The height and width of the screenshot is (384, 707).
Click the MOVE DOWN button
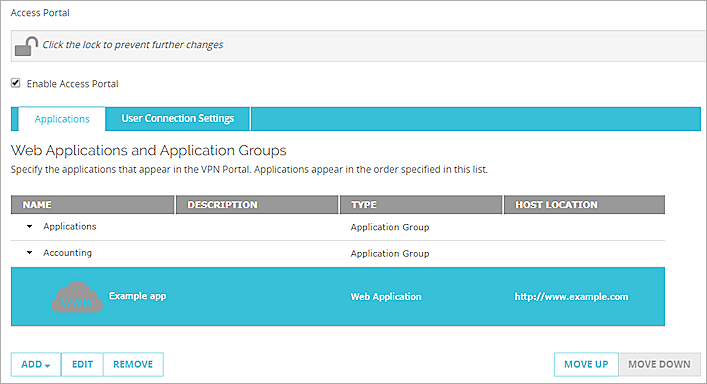[659, 364]
